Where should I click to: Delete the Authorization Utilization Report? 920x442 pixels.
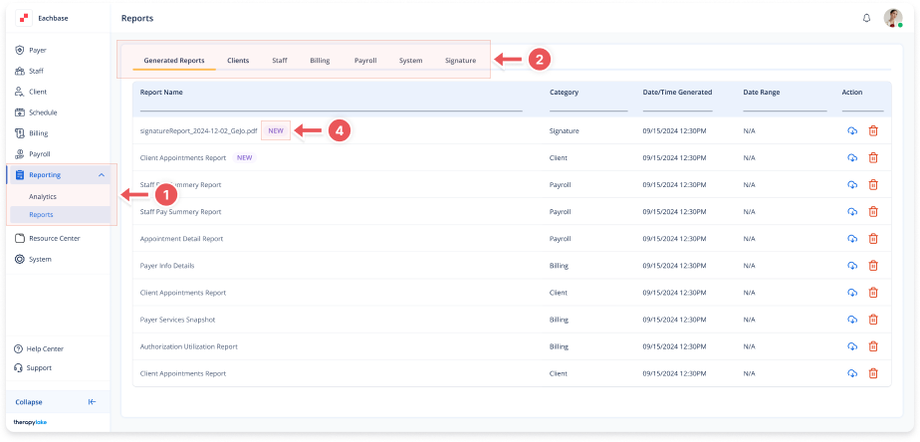tap(873, 347)
